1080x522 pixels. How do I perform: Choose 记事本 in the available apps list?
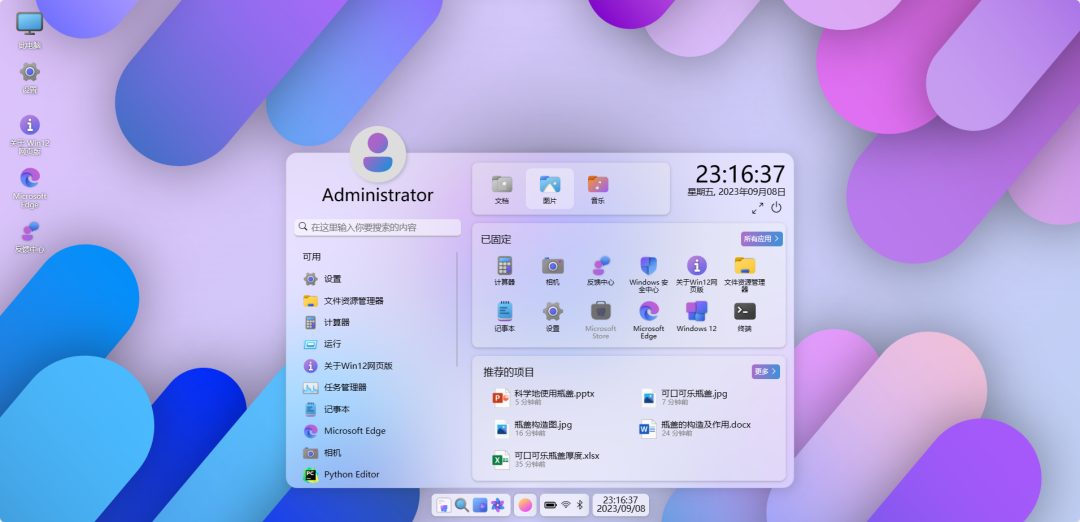tap(375, 409)
